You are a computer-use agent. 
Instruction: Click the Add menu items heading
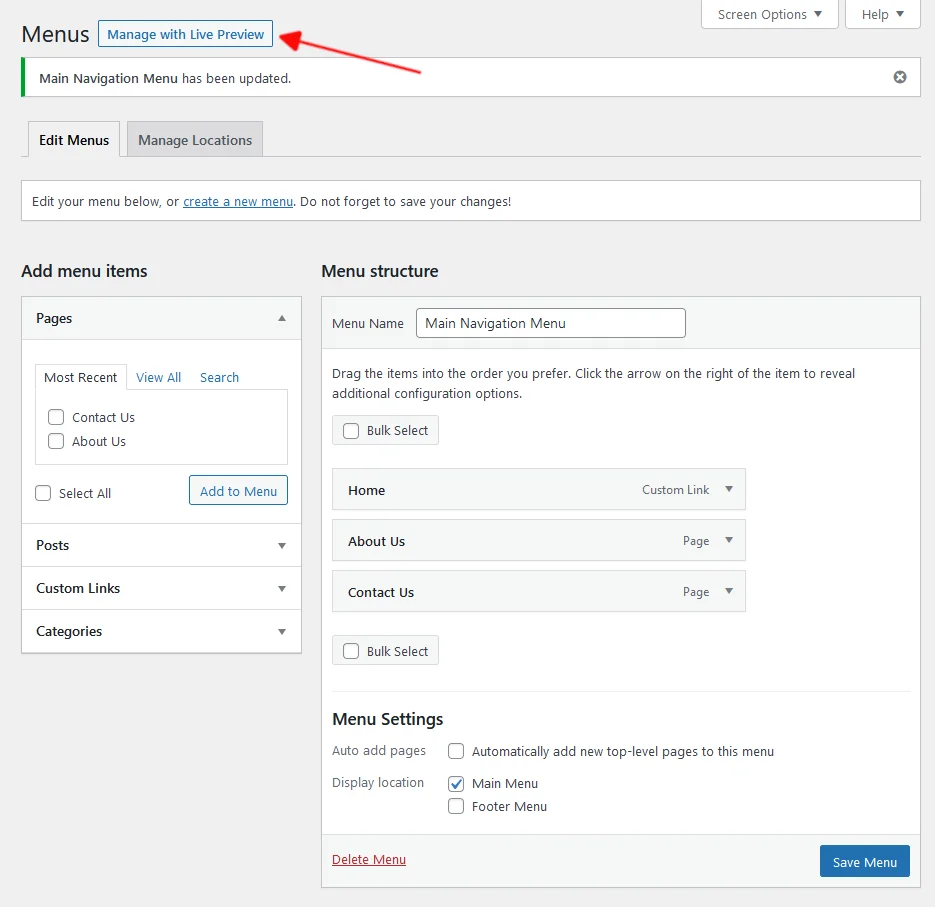pos(84,271)
